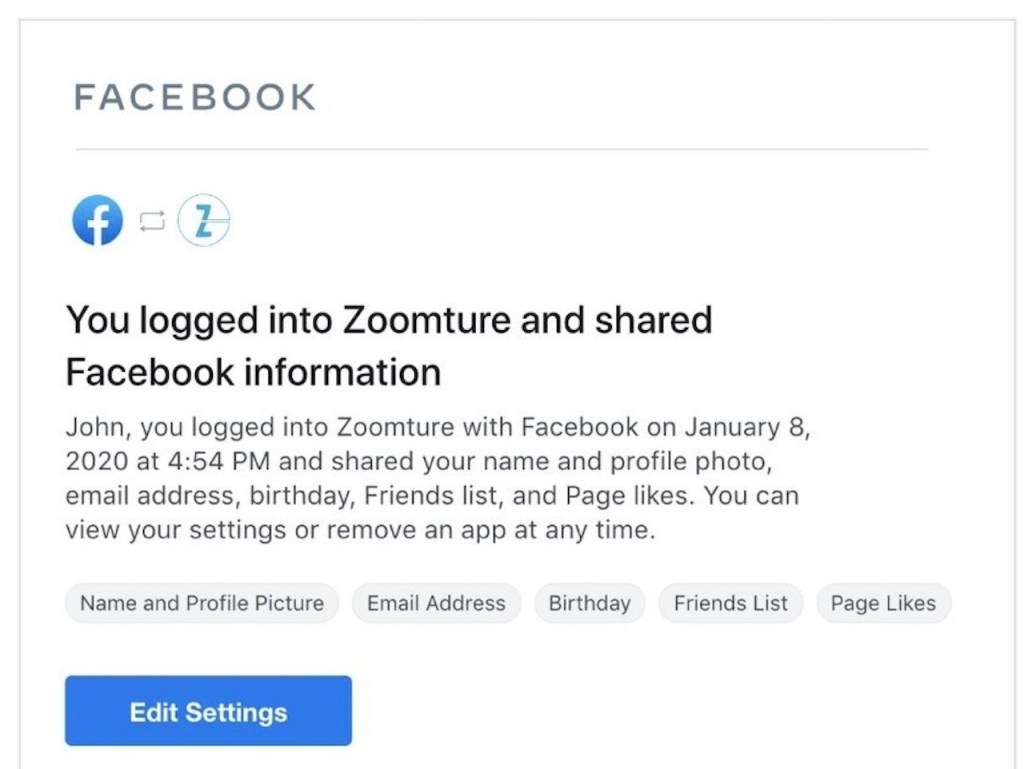Viewport: 1024px width, 769px height.
Task: Select the Birthday chip
Action: 590,603
